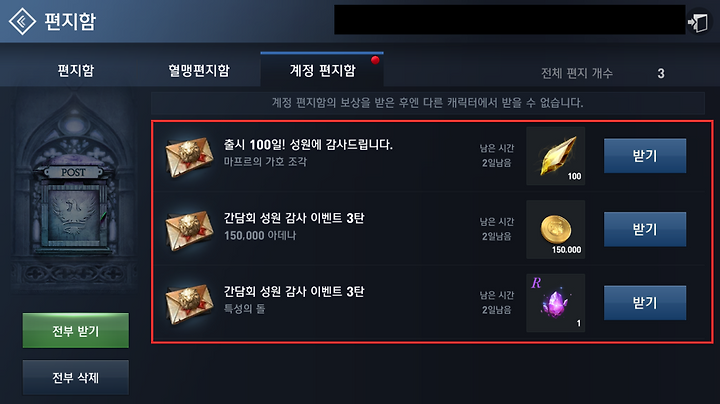Click envelope icon of the 특성의 돌 mail
This screenshot has width=720, height=404.
pos(189,303)
